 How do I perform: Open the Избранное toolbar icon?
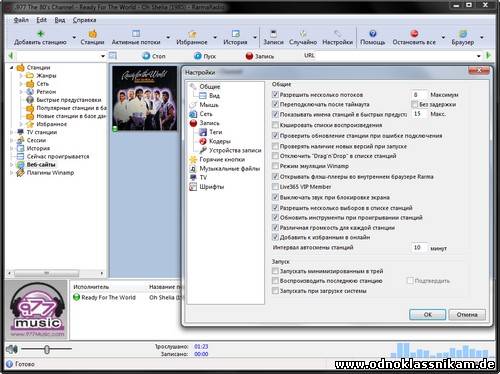[x=192, y=34]
